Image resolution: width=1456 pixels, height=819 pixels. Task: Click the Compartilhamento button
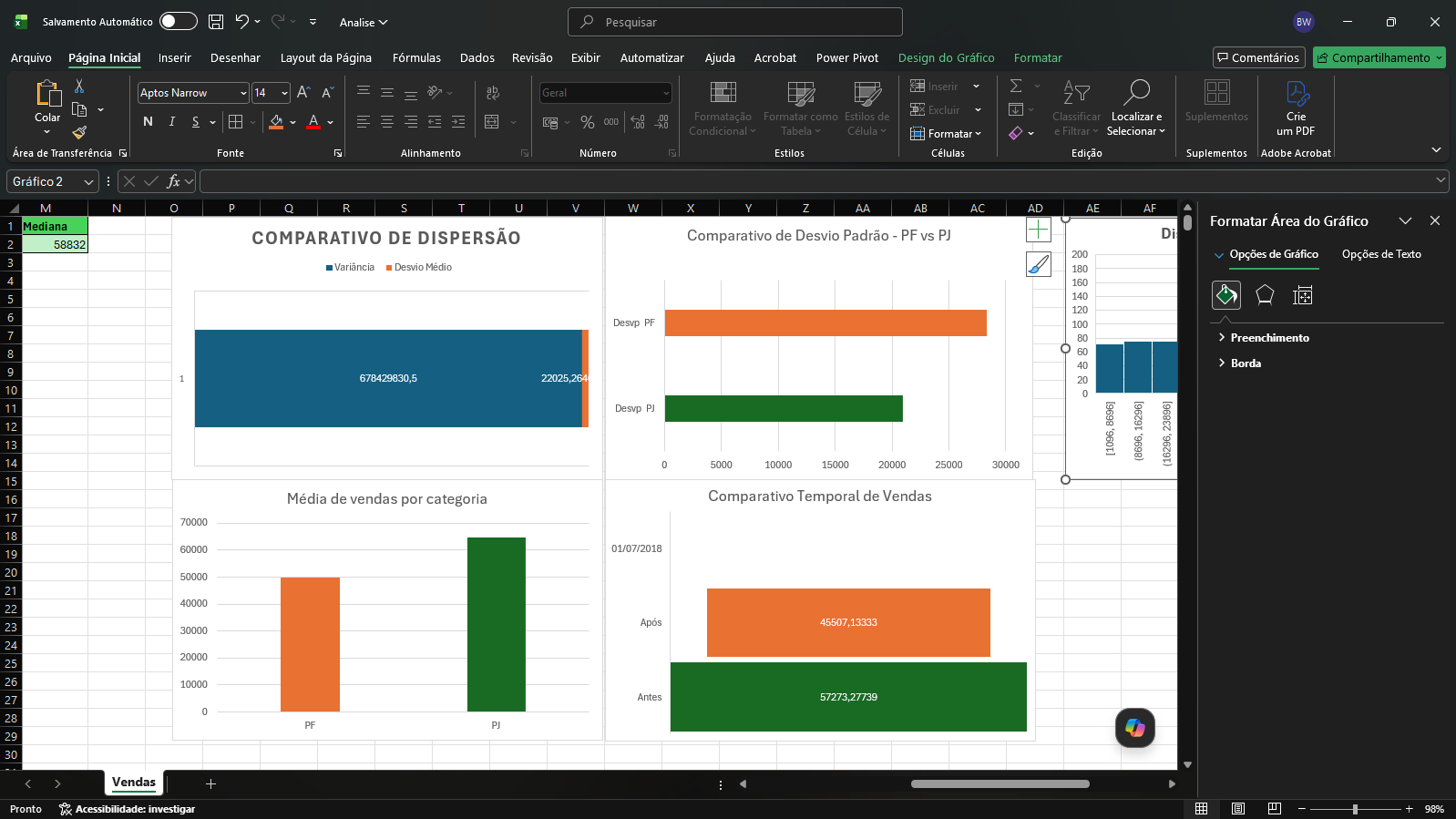coord(1379,57)
